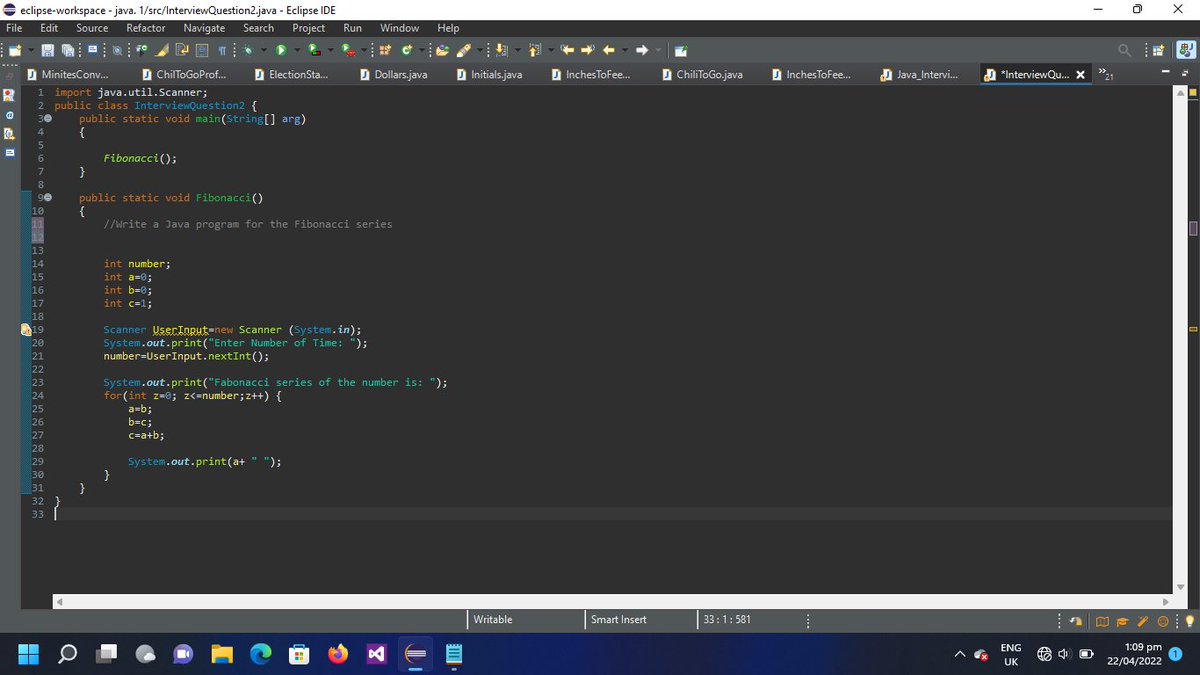This screenshot has width=1200, height=675.
Task: Toggle Show Whitespace Characters pilcrow
Action: tap(222, 50)
